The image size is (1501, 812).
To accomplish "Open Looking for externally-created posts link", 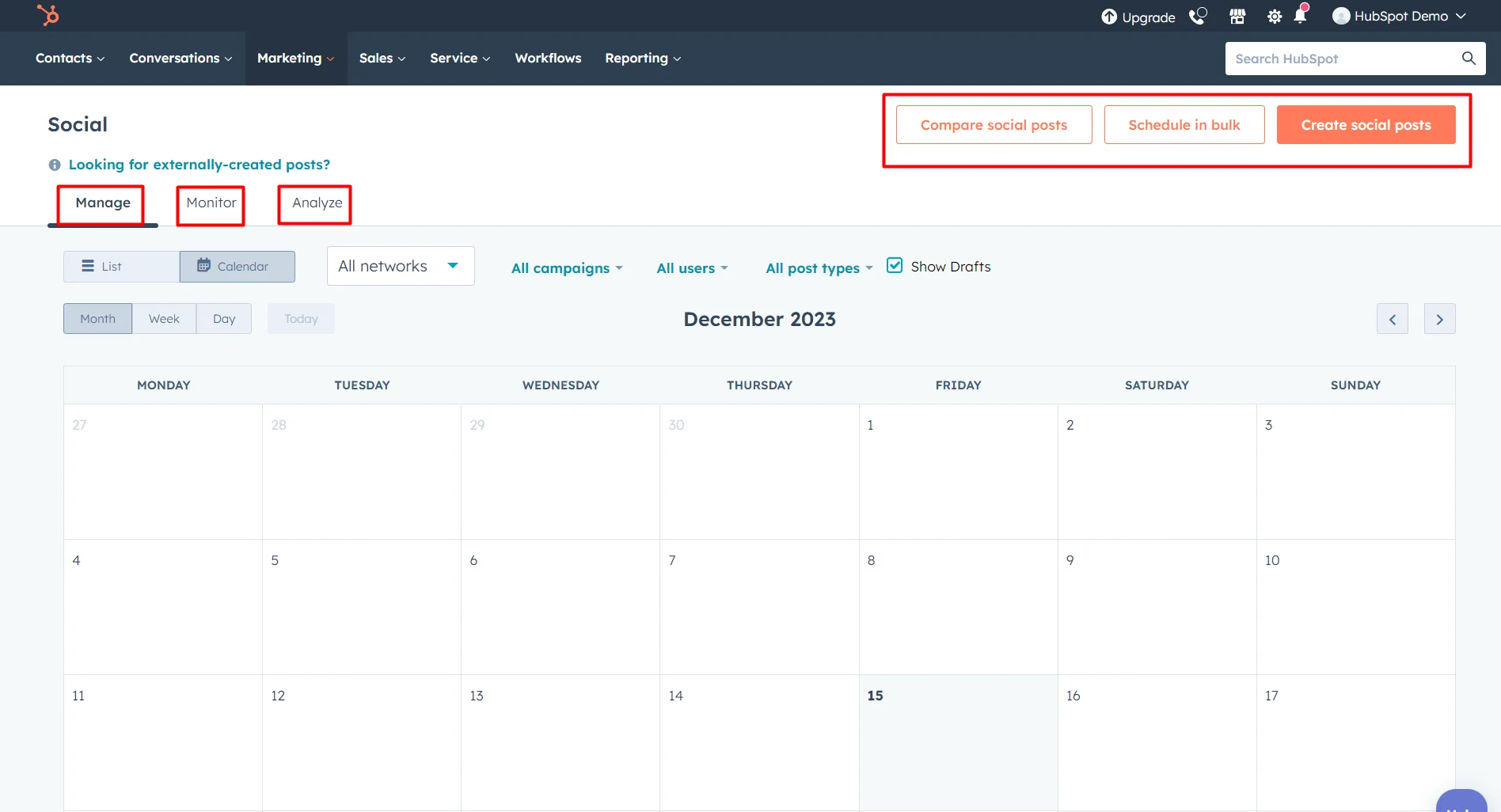I will tap(199, 164).
